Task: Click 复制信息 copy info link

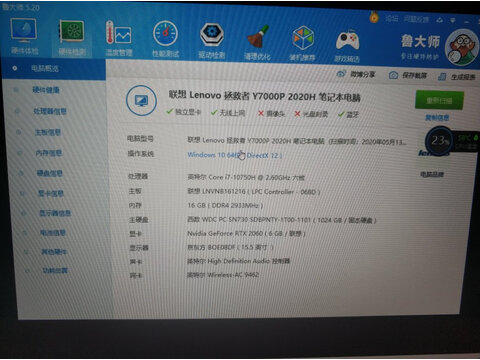Action: pos(437,118)
